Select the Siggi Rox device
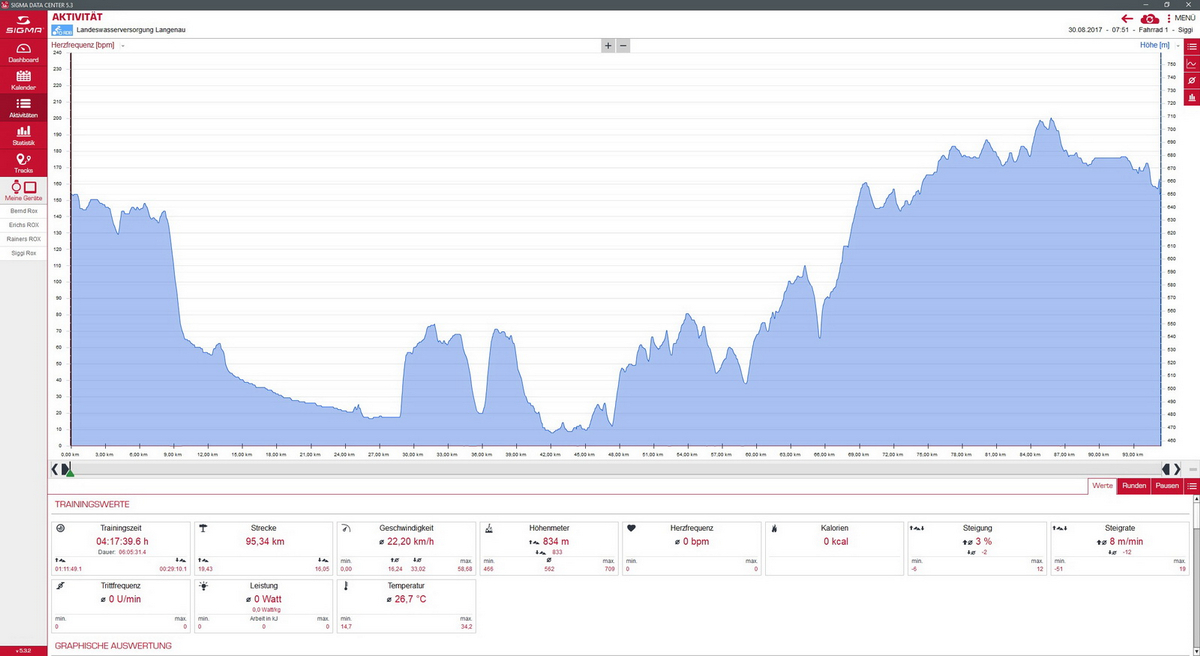Screen dimensions: 1200x656 click(23, 253)
